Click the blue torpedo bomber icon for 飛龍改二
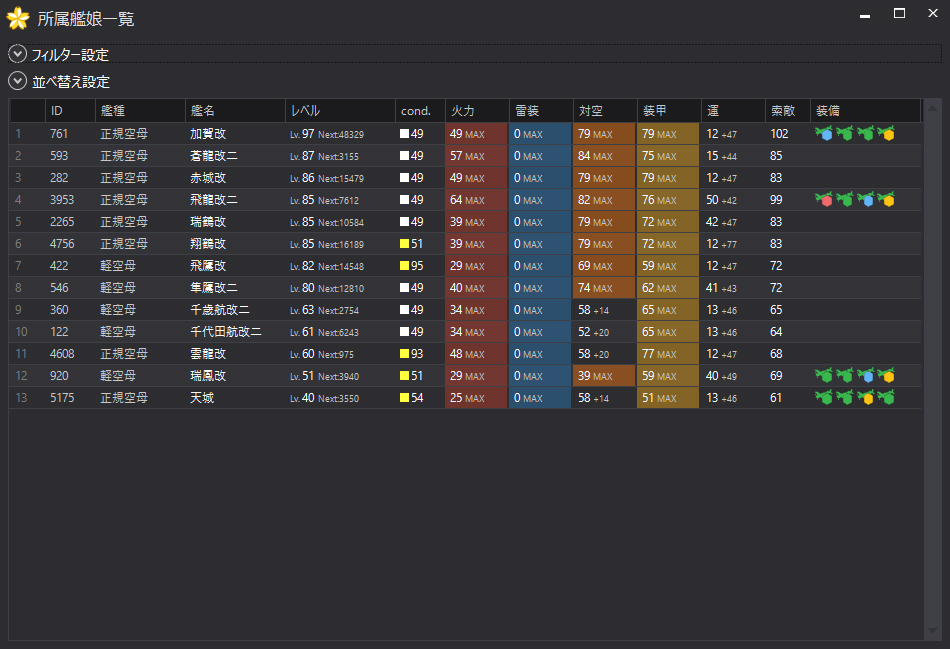Image resolution: width=950 pixels, height=649 pixels. 865,199
